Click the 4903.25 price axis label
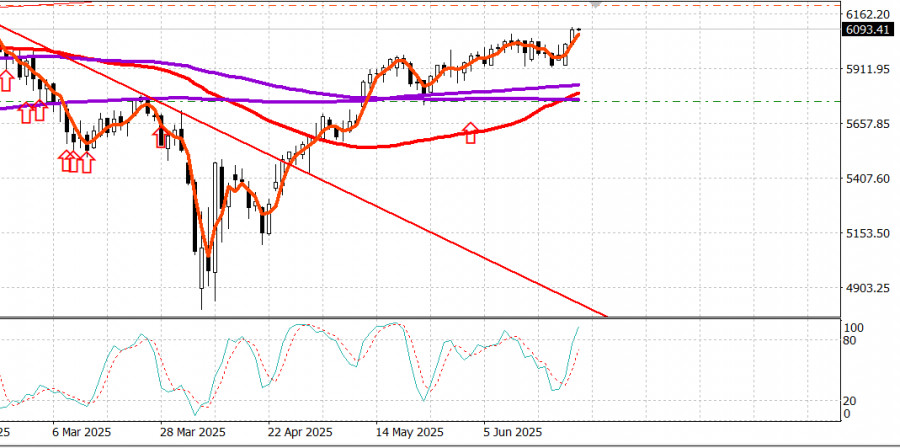Screen dimensions: 900x448 [x=867, y=288]
